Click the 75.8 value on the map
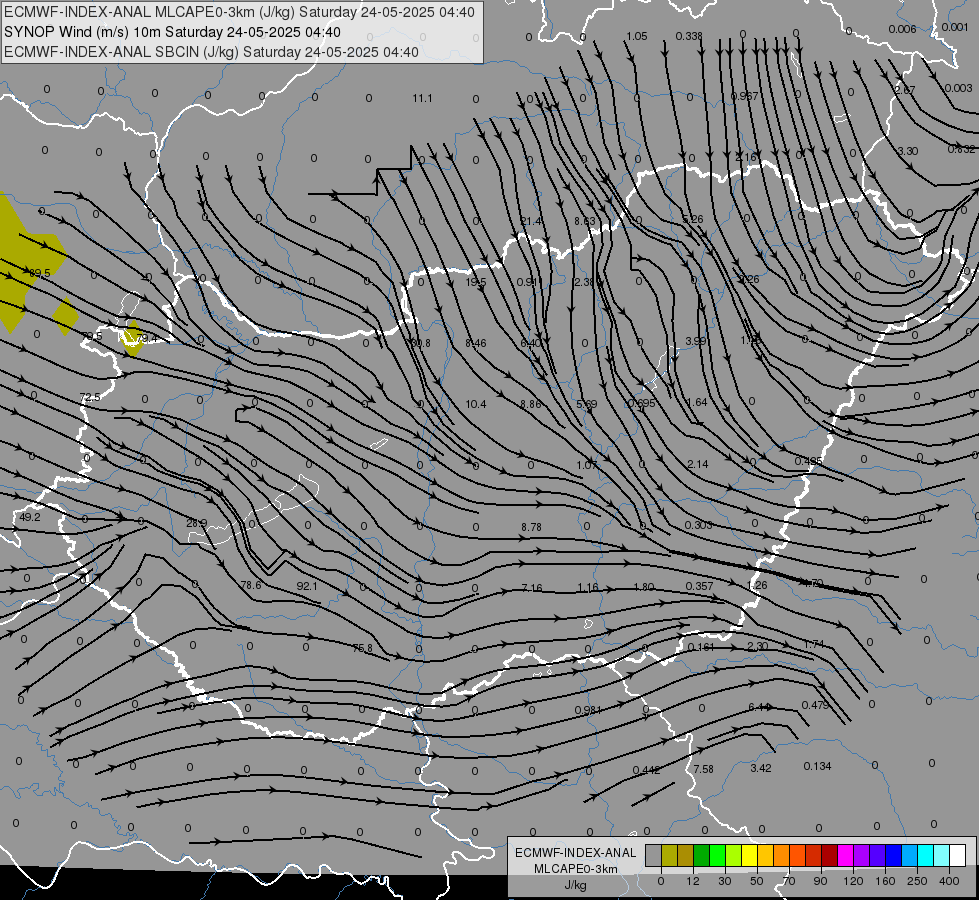 pos(362,648)
